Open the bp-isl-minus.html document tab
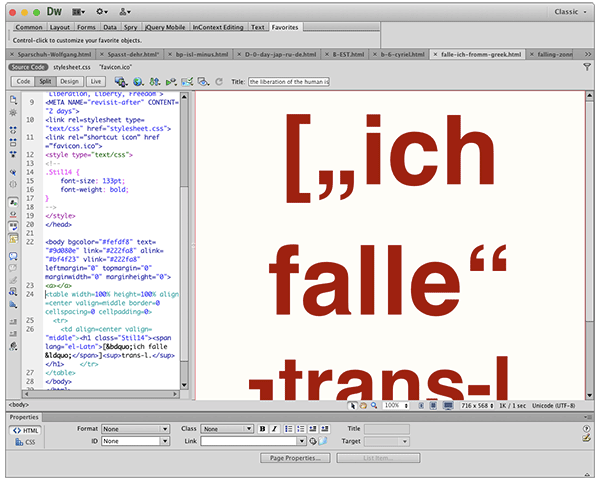 (x=198, y=54)
